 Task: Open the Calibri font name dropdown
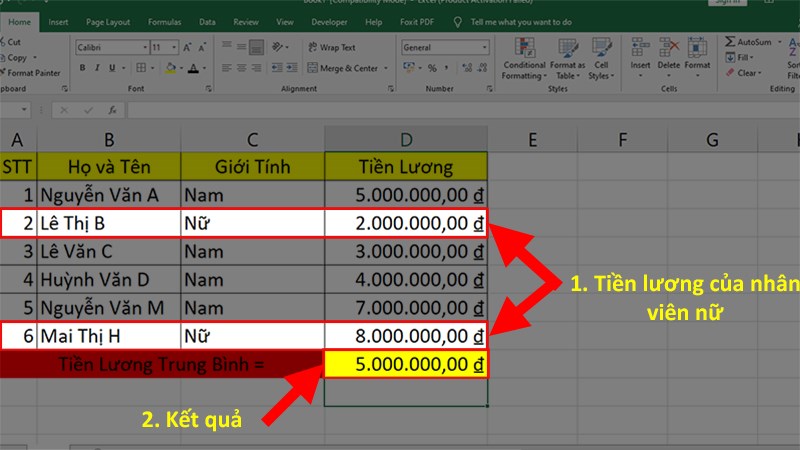coord(145,47)
